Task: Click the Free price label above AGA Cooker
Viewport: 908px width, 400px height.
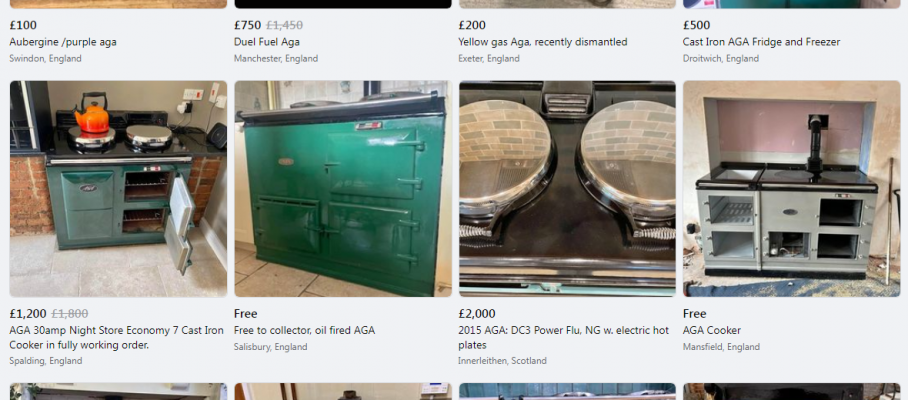Action: coord(694,314)
